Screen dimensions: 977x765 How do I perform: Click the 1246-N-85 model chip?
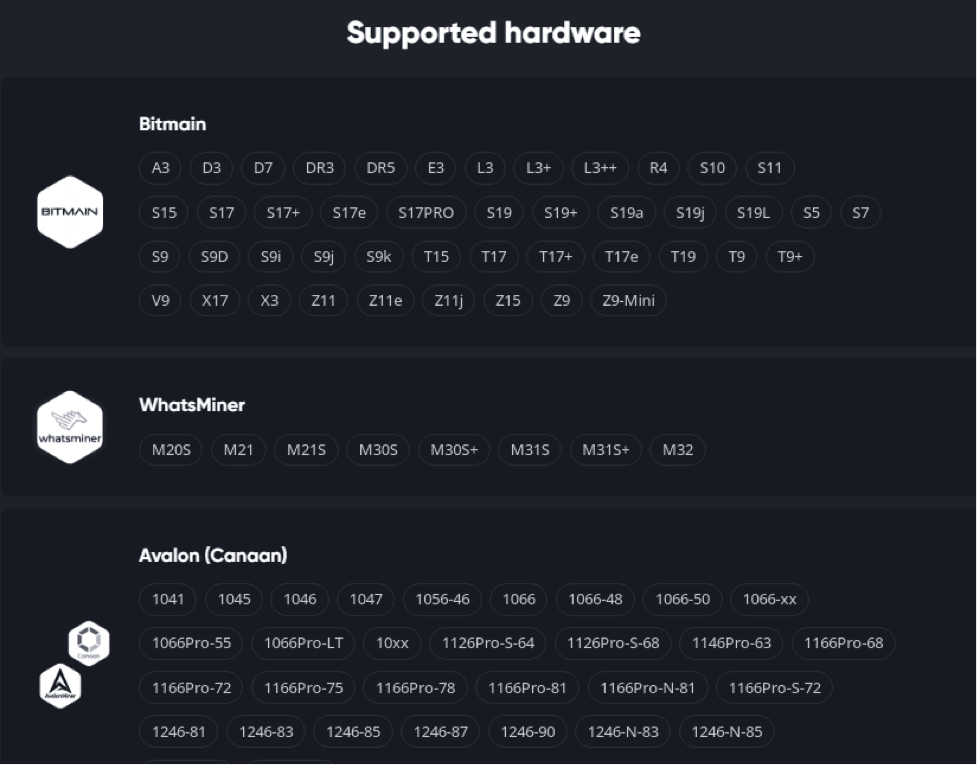click(727, 731)
